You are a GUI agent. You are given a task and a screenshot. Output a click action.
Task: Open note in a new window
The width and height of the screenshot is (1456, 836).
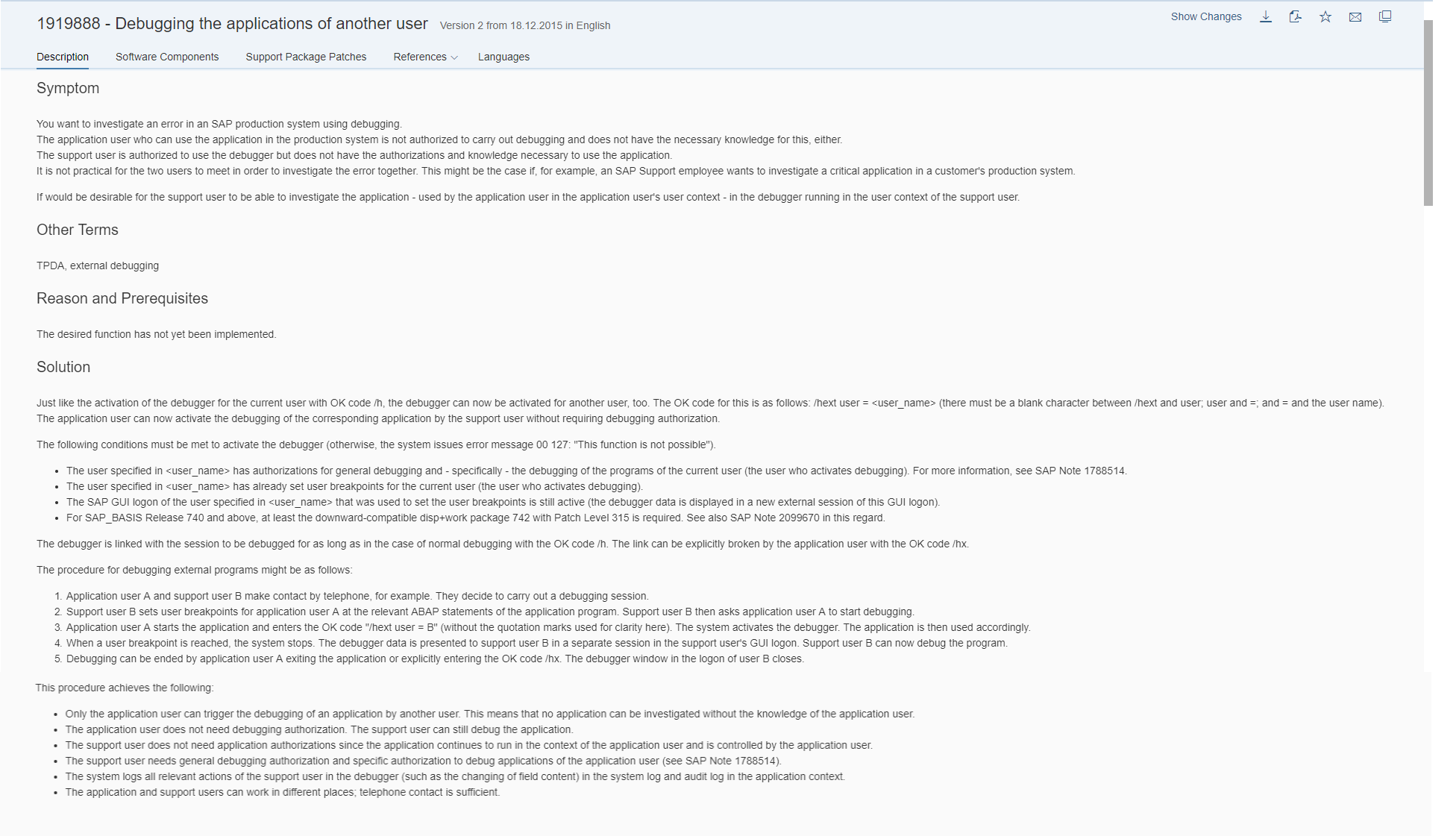tap(1385, 16)
